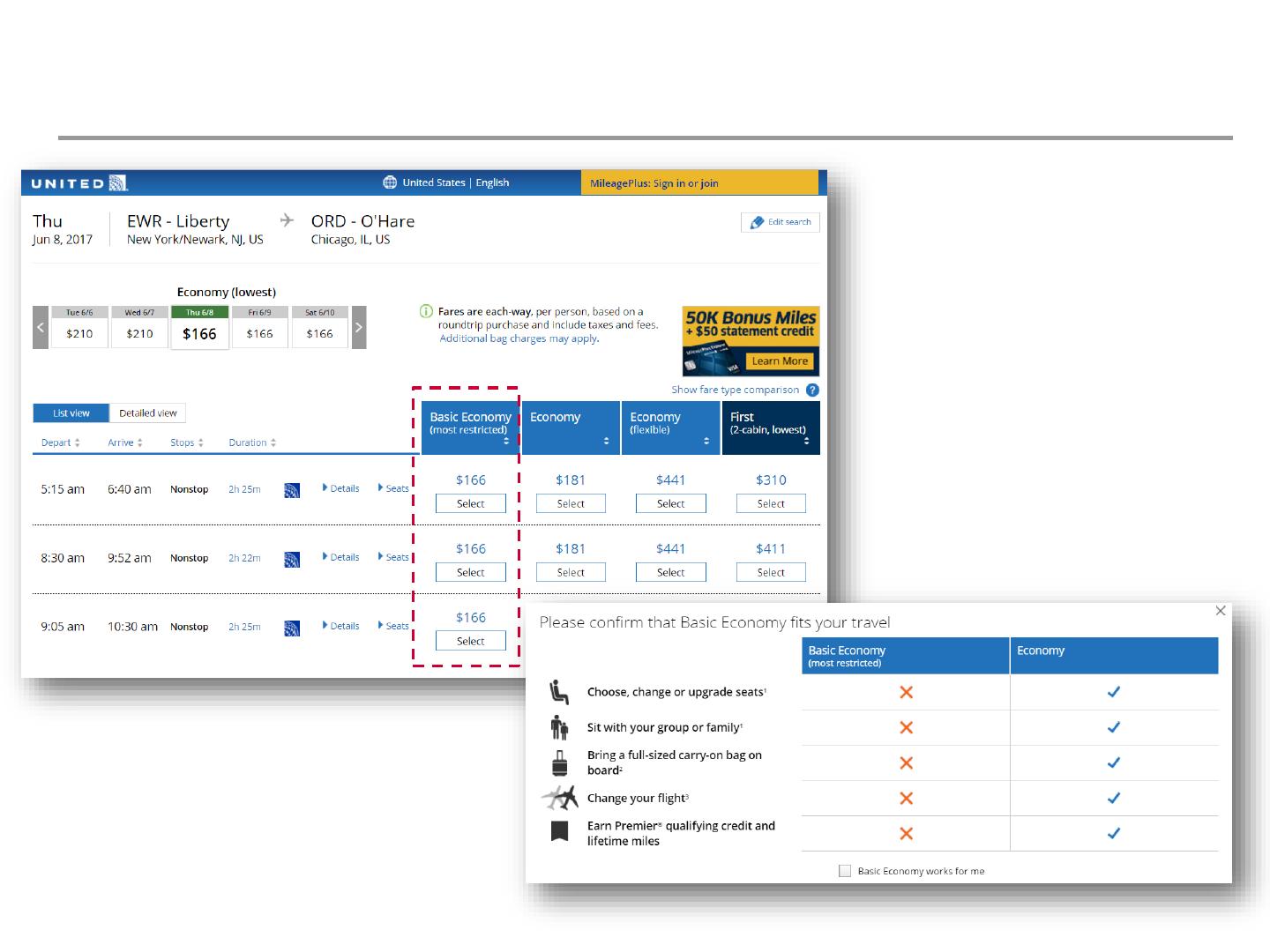Click the Nonstop label on the 8:30 am flight
This screenshot has height=952, width=1270.
click(x=189, y=558)
